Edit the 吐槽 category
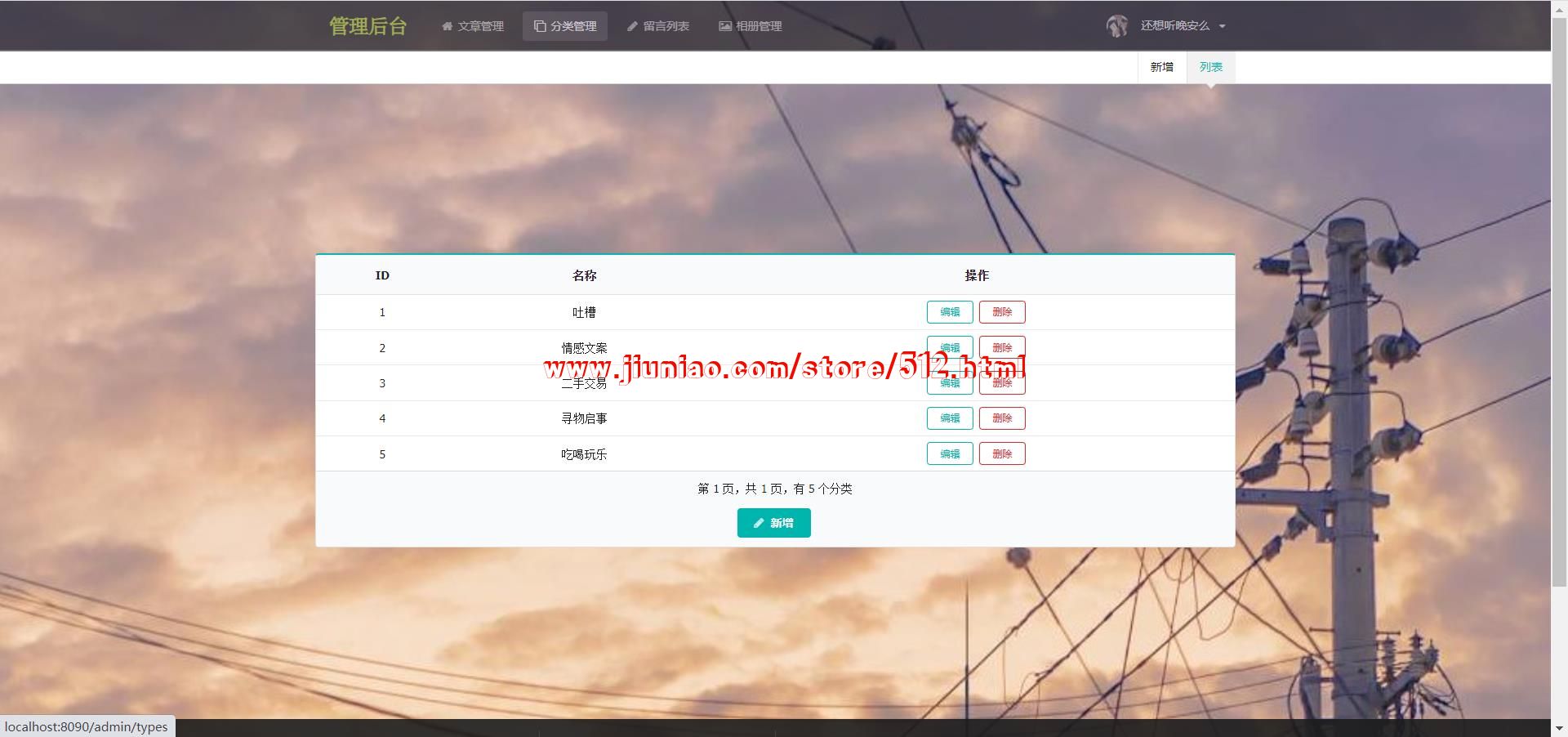This screenshot has width=1568, height=737. [950, 312]
